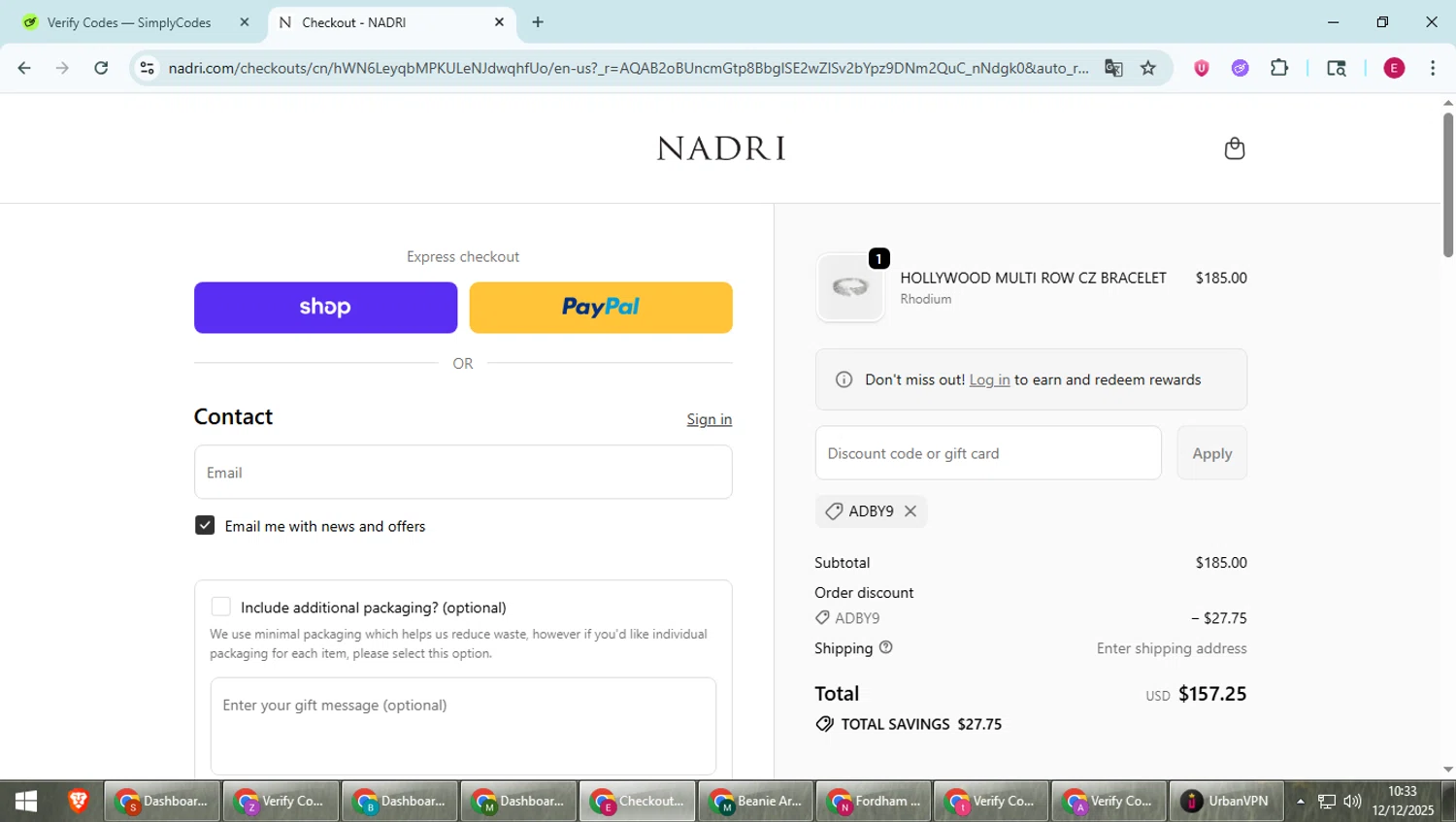Open the purple shield extension icon
This screenshot has width=1456, height=822.
coord(1202,68)
